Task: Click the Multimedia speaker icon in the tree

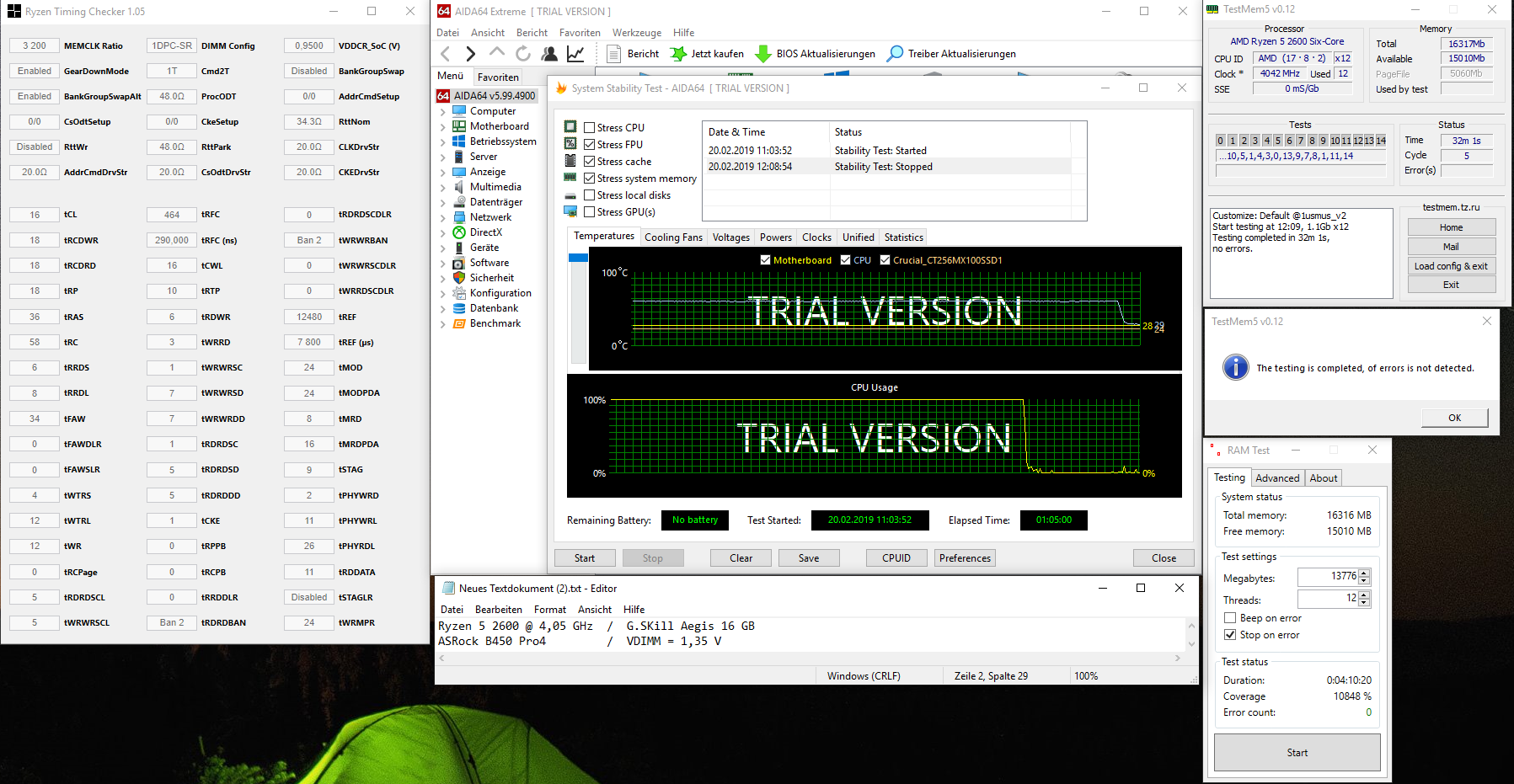Action: pyautogui.click(x=459, y=187)
